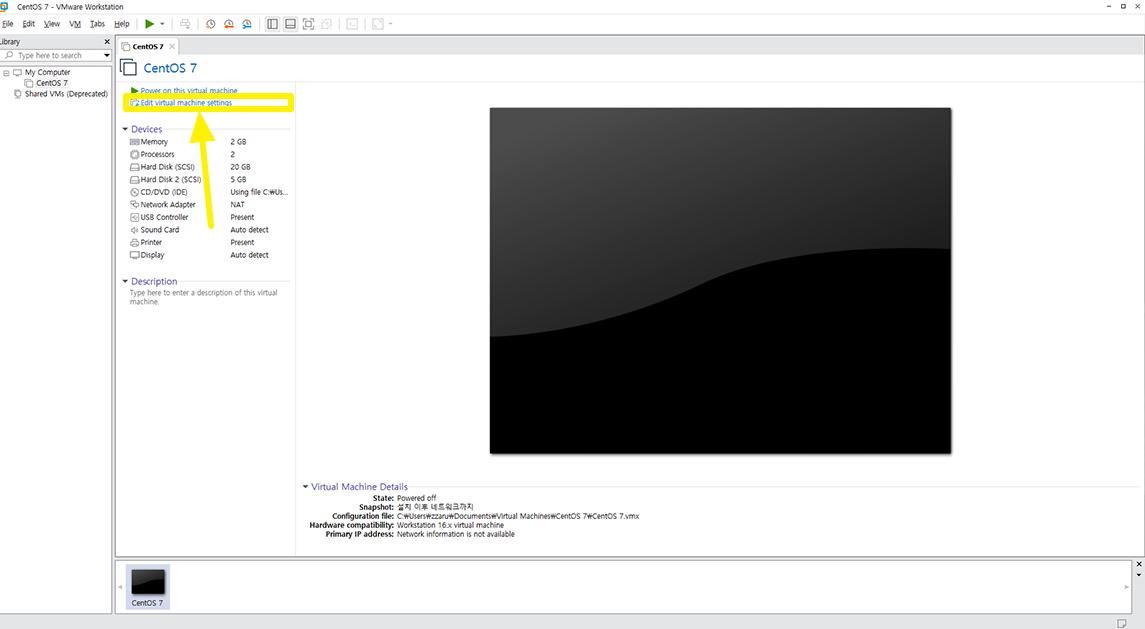Click the Processors device icon
Screen dimensions: 1145x629
(134, 155)
